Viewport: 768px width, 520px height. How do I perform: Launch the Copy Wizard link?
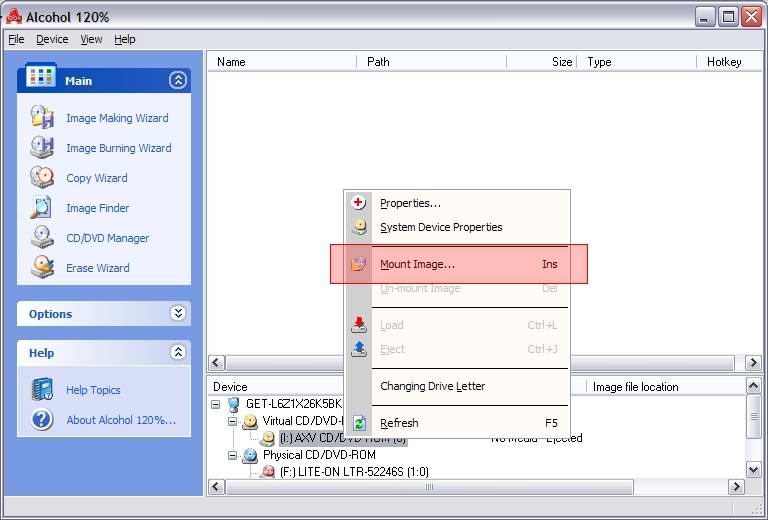click(x=96, y=178)
